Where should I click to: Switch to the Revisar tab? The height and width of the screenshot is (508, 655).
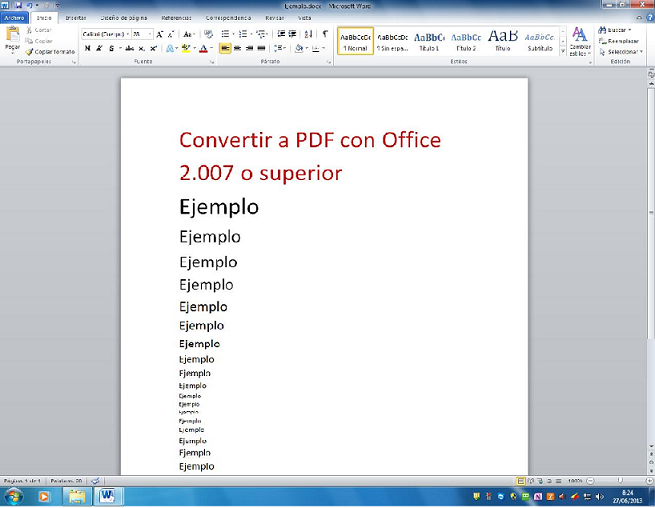pos(274,18)
